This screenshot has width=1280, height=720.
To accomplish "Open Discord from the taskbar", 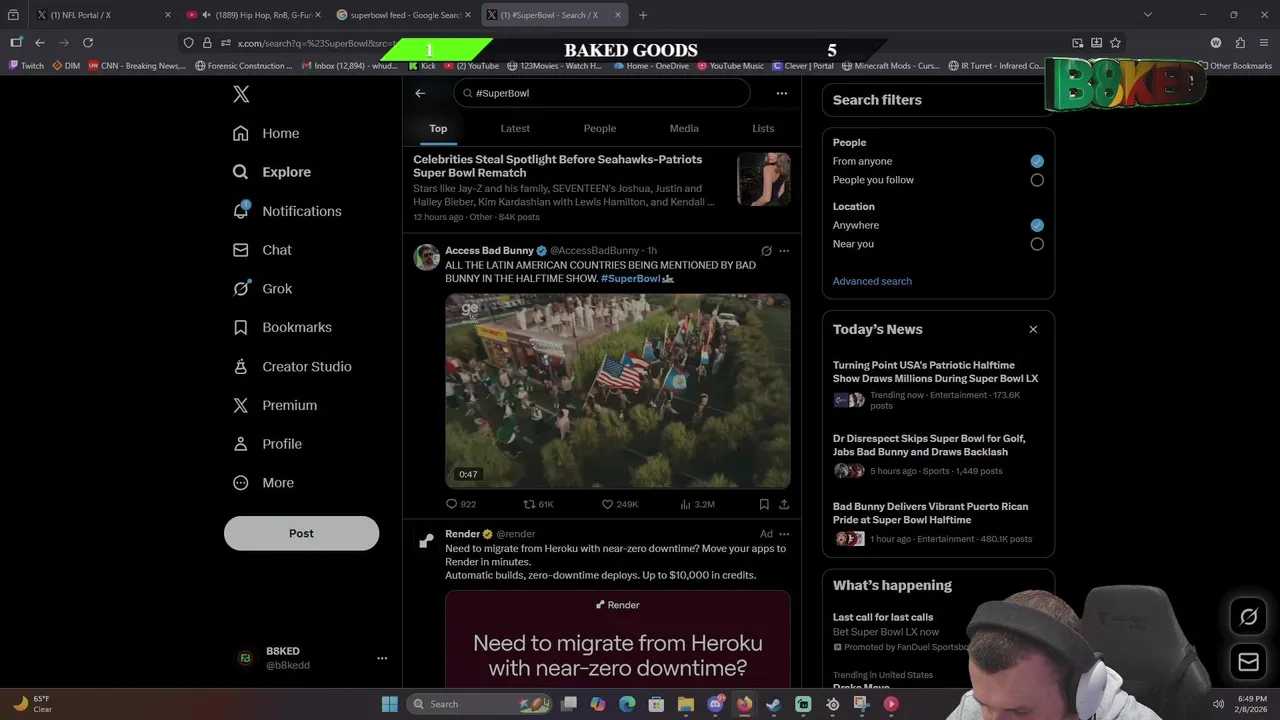I will coord(715,704).
